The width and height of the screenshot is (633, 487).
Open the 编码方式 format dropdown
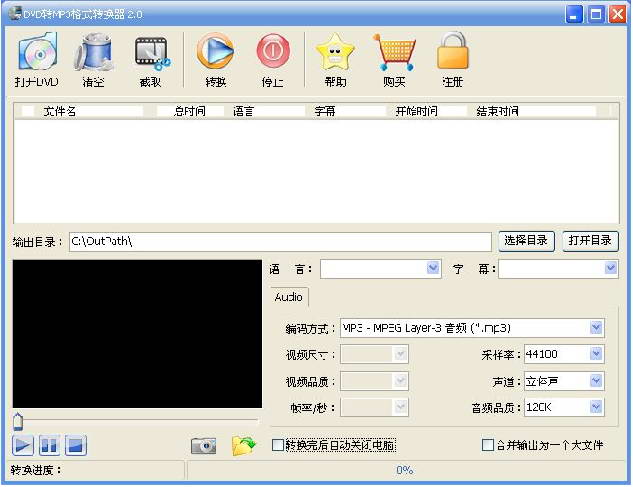click(596, 327)
